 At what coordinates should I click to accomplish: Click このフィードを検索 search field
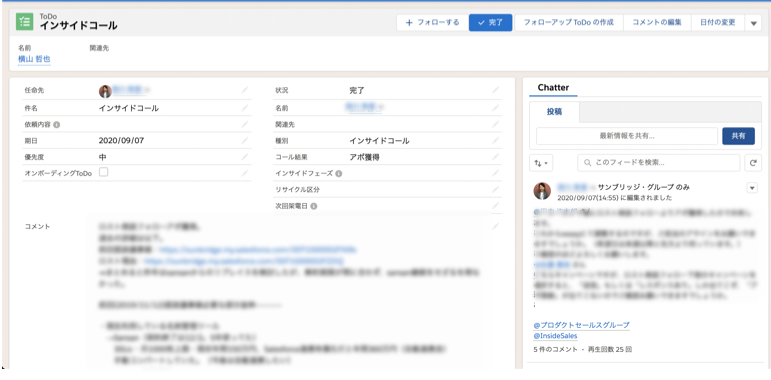tap(658, 163)
